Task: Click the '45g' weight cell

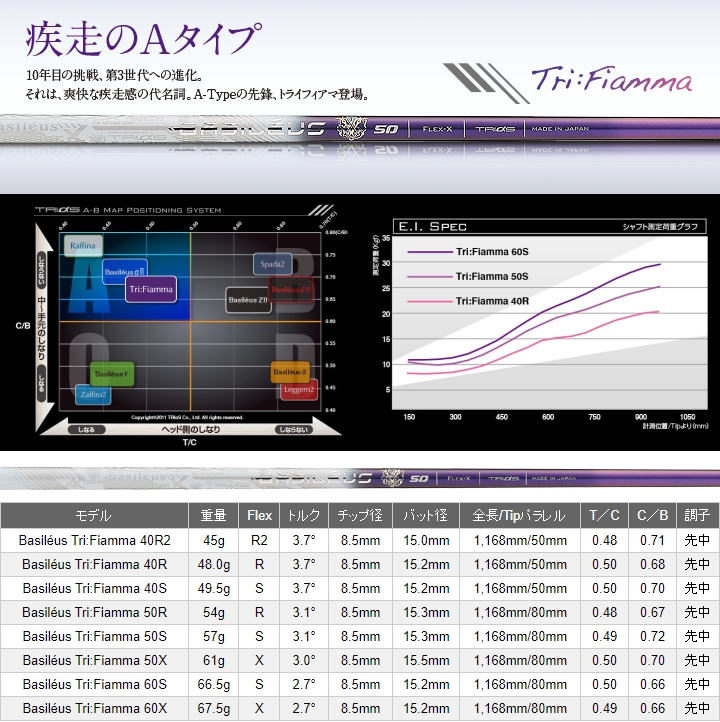Action: 214,540
